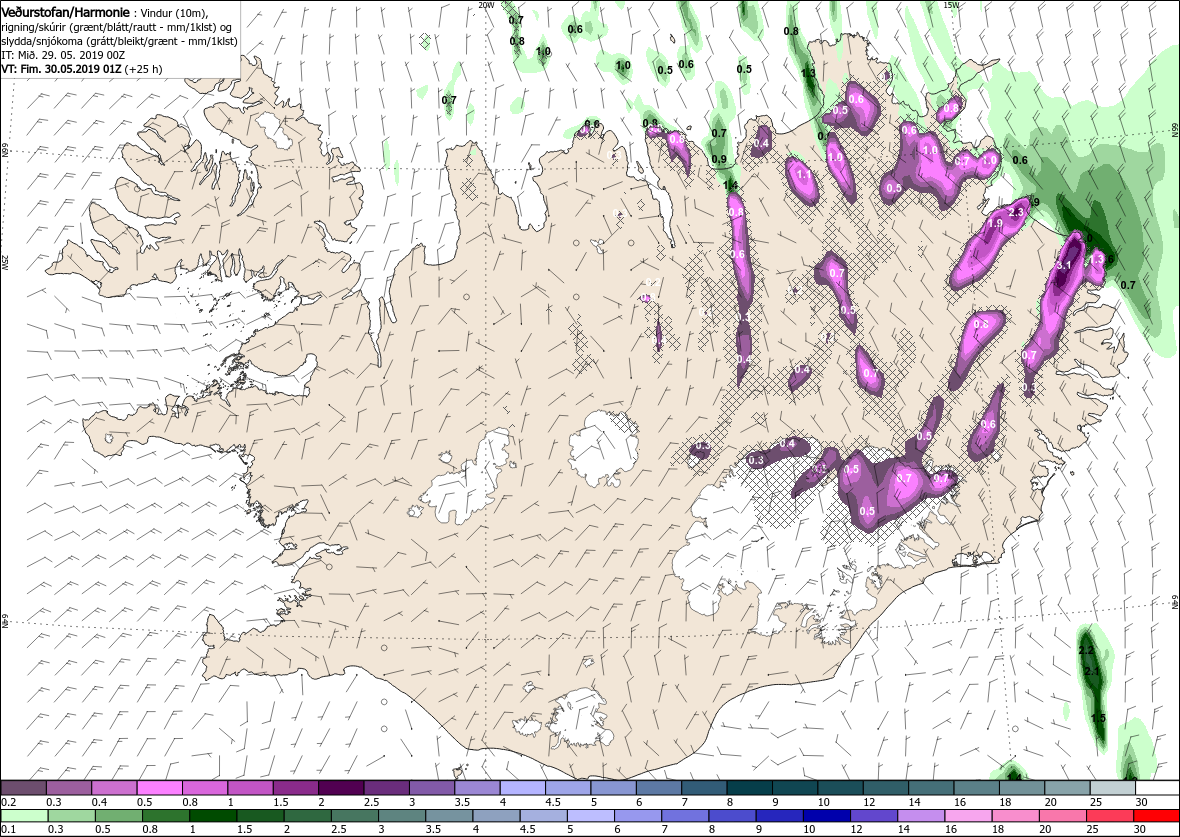Pick the dark teal 8 swatch in upper legend
1180x837 pixels.
tap(750, 788)
